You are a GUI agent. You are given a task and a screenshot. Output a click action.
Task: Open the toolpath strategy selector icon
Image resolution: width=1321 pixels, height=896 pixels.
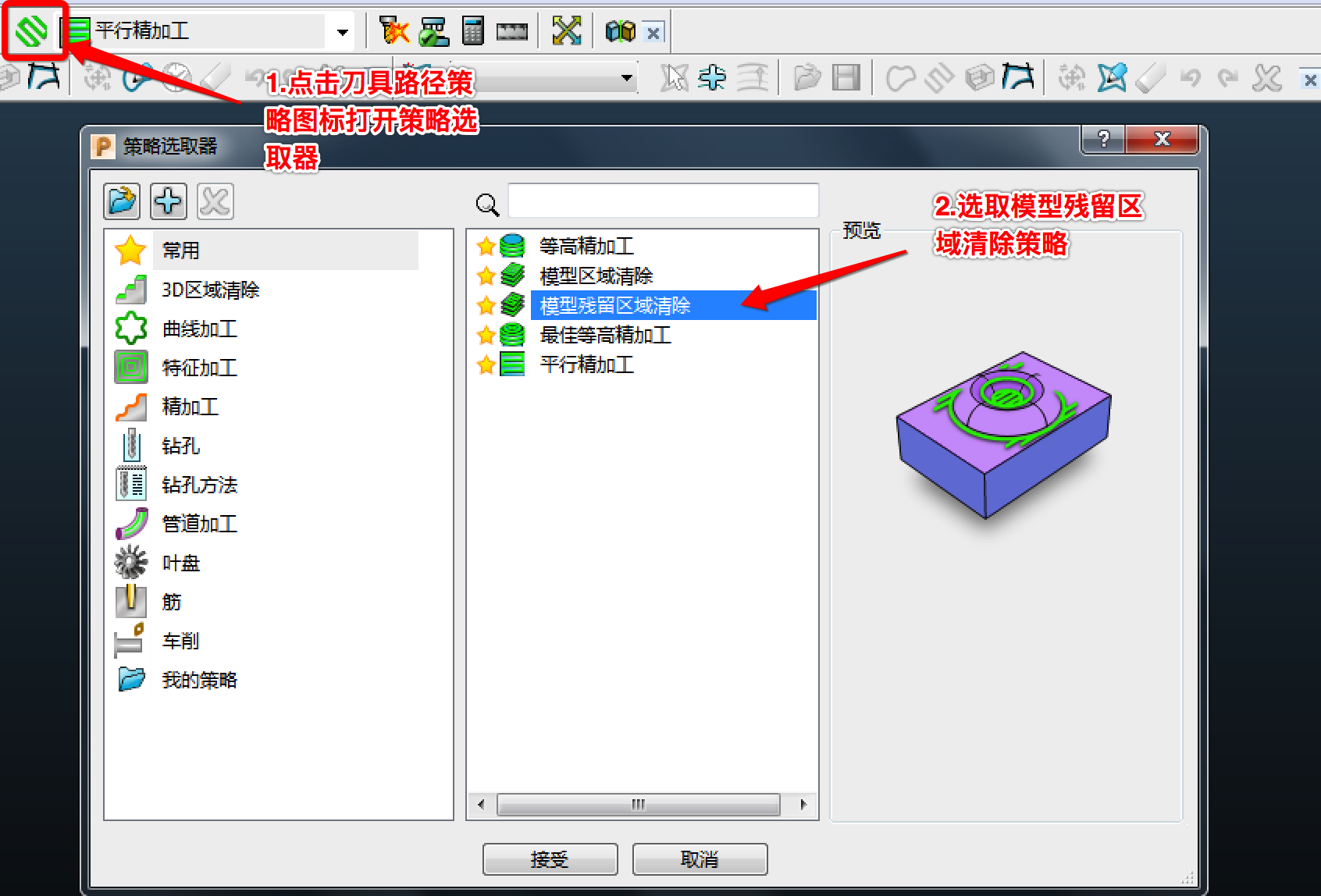coord(31,31)
